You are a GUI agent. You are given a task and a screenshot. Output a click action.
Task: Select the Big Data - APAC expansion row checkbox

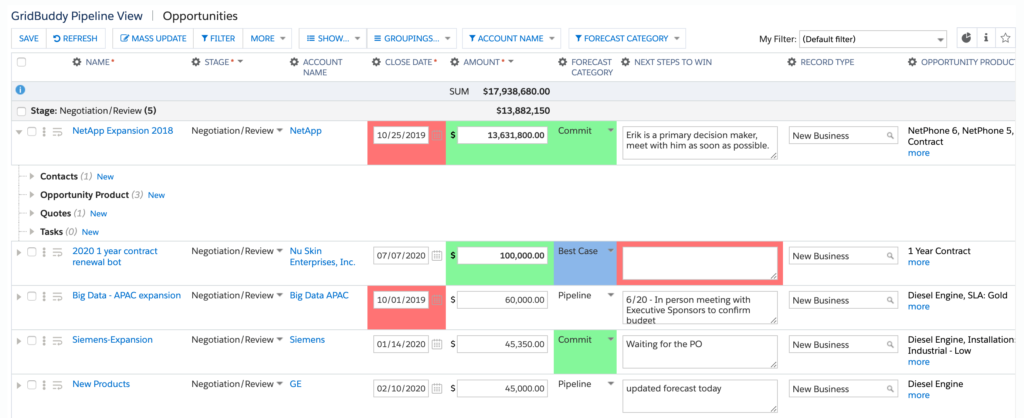(31, 296)
